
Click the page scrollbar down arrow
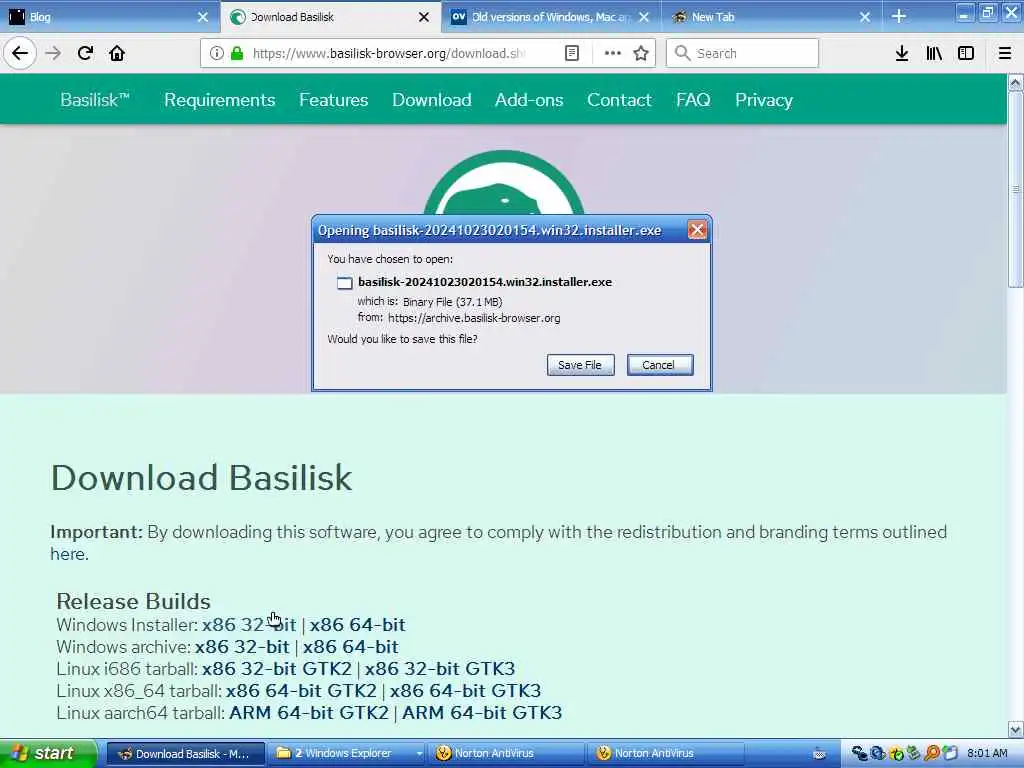coord(1016,729)
